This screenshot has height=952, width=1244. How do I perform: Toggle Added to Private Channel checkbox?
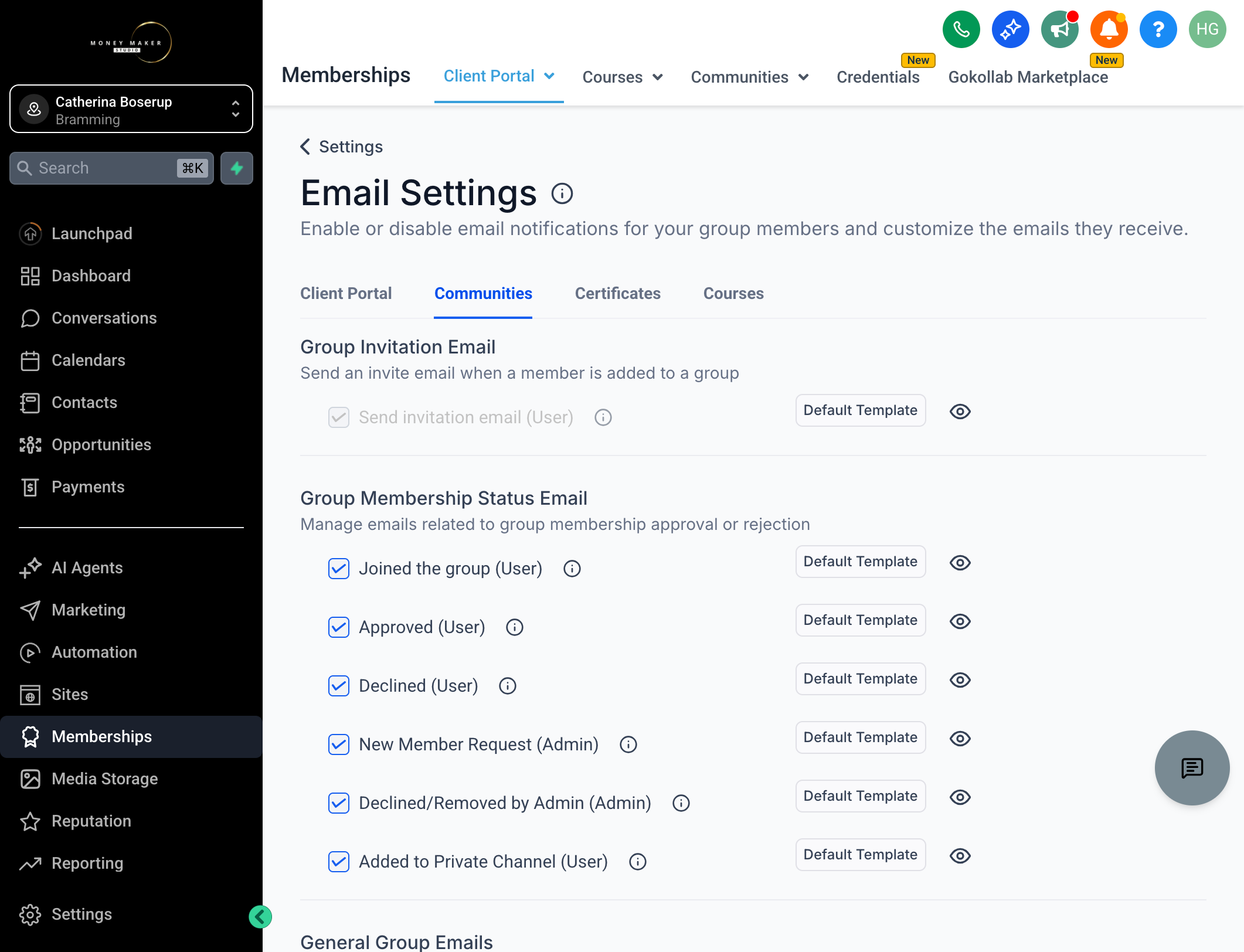[339, 862]
